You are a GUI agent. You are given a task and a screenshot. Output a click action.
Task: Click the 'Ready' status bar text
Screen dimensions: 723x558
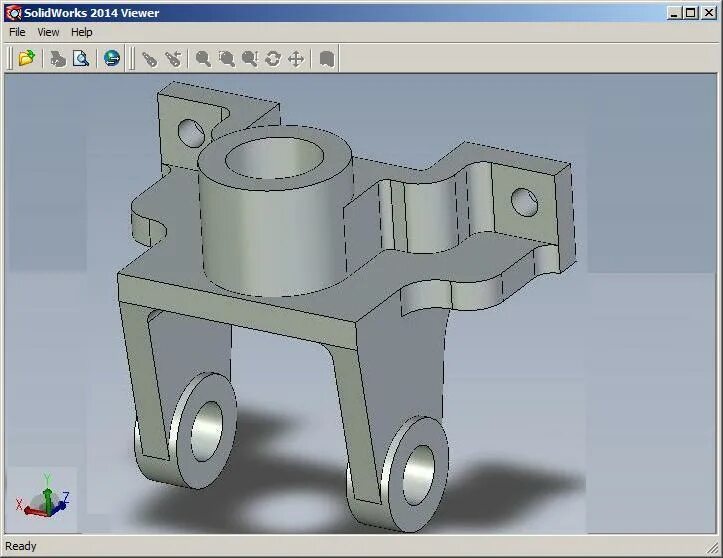click(x=21, y=546)
